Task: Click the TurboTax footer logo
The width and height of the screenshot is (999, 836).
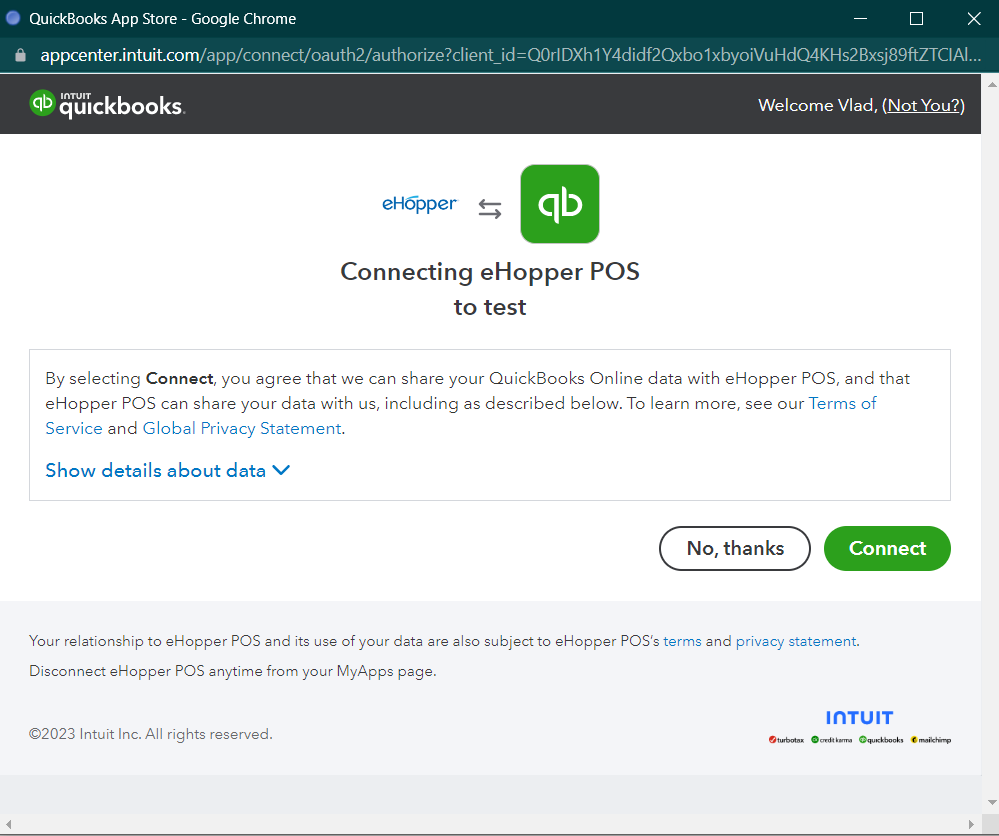Action: pyautogui.click(x=786, y=740)
